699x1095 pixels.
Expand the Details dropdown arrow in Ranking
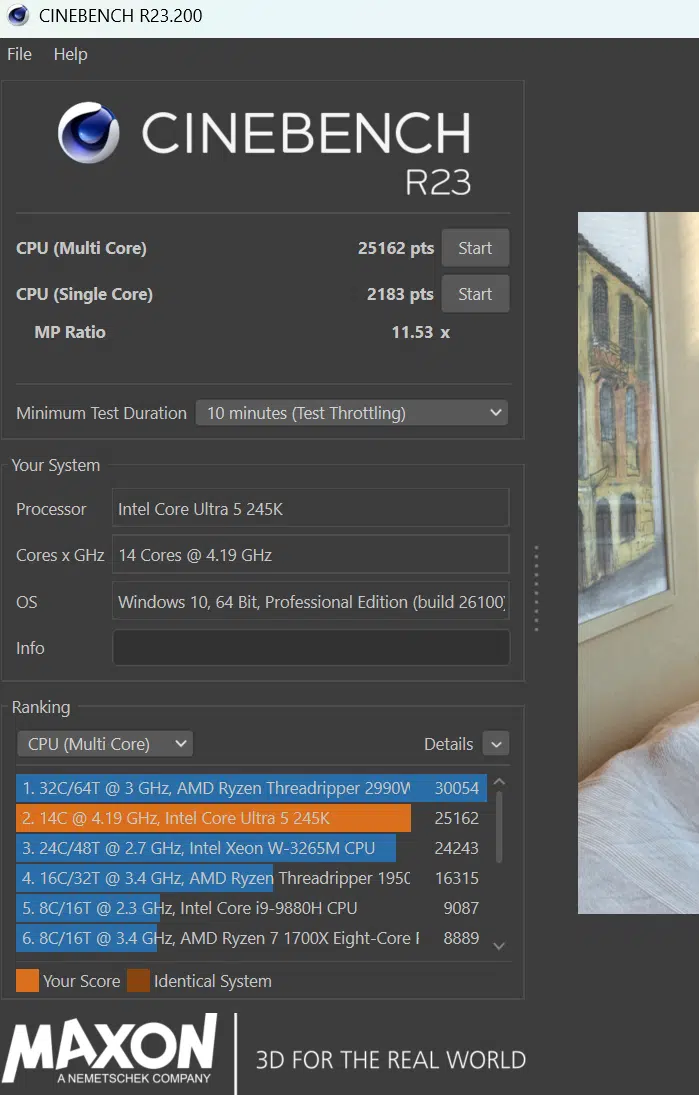[496, 744]
